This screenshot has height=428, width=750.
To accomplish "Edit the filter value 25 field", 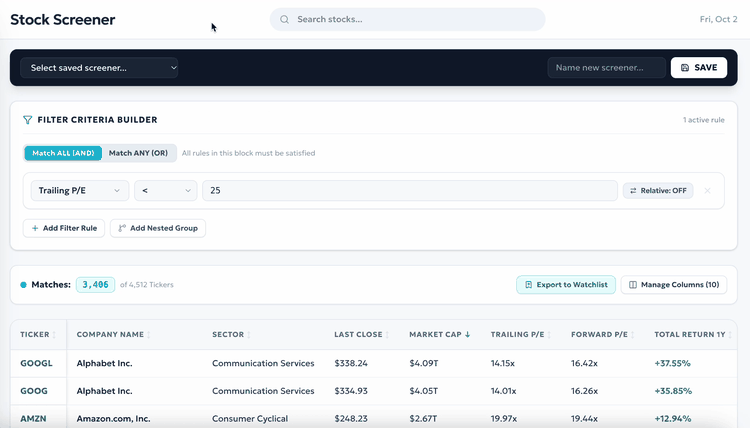I will (x=410, y=191).
